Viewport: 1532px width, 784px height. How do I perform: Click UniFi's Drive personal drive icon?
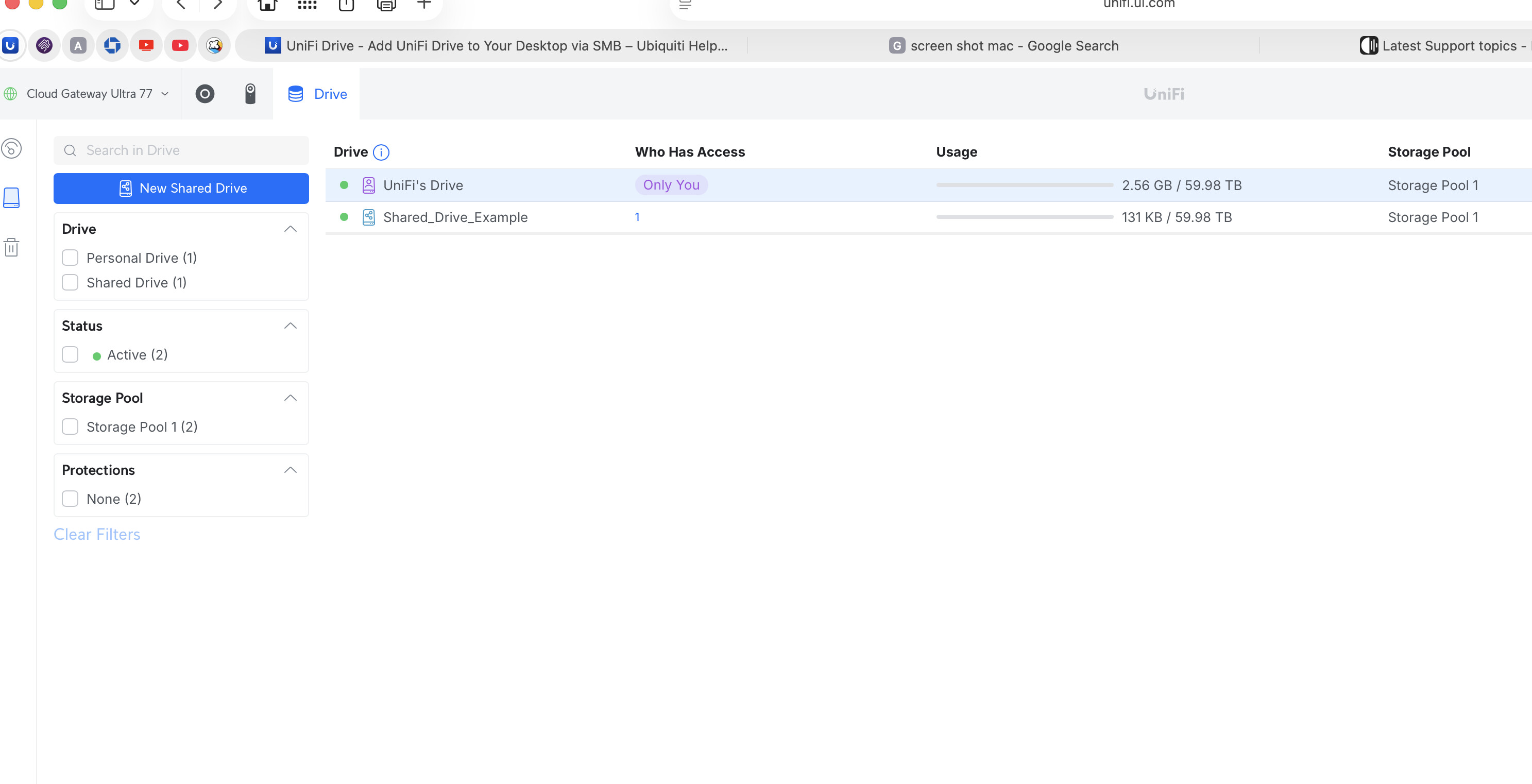(x=369, y=185)
